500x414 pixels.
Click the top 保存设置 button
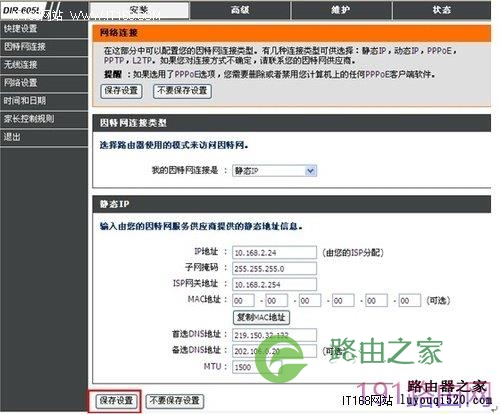[x=121, y=91]
